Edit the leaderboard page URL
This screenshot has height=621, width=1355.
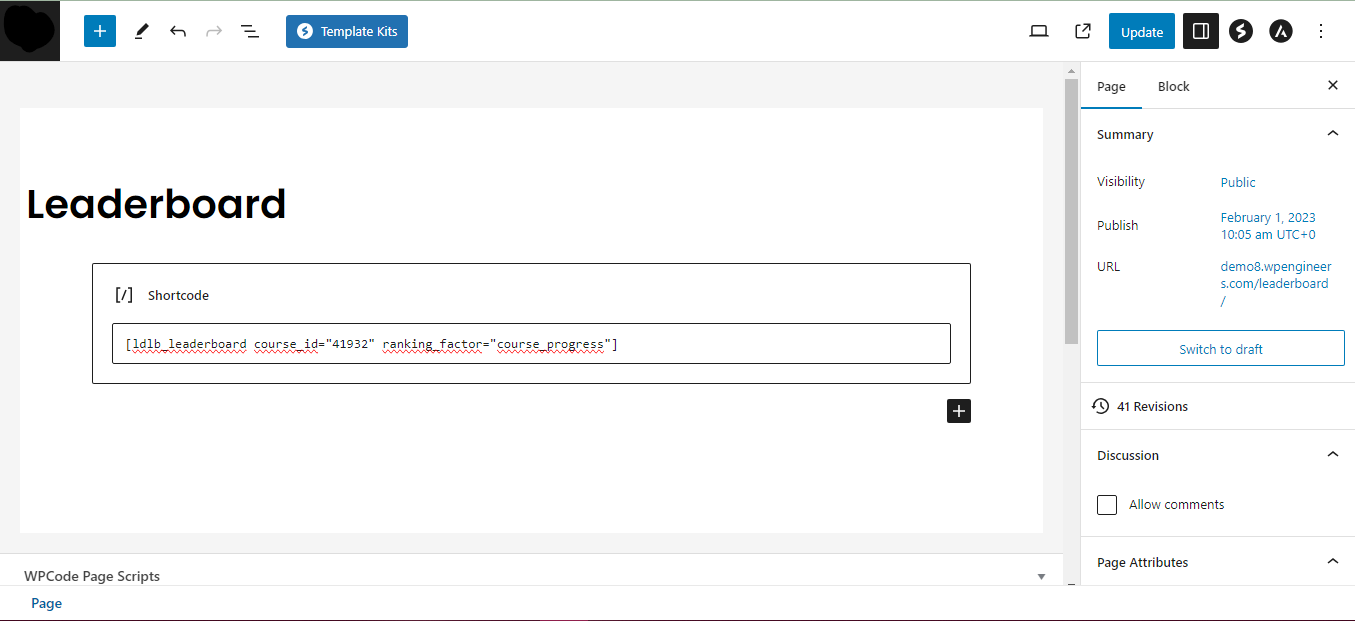click(x=1275, y=283)
